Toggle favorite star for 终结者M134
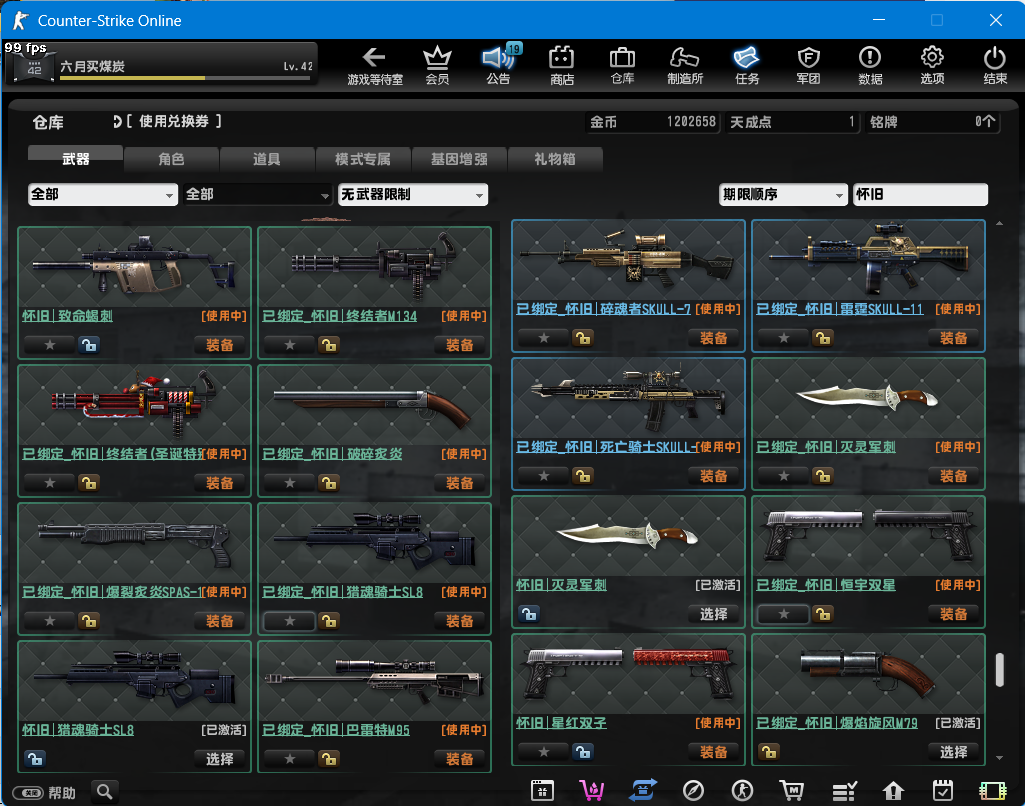This screenshot has height=806, width=1025. [x=290, y=344]
